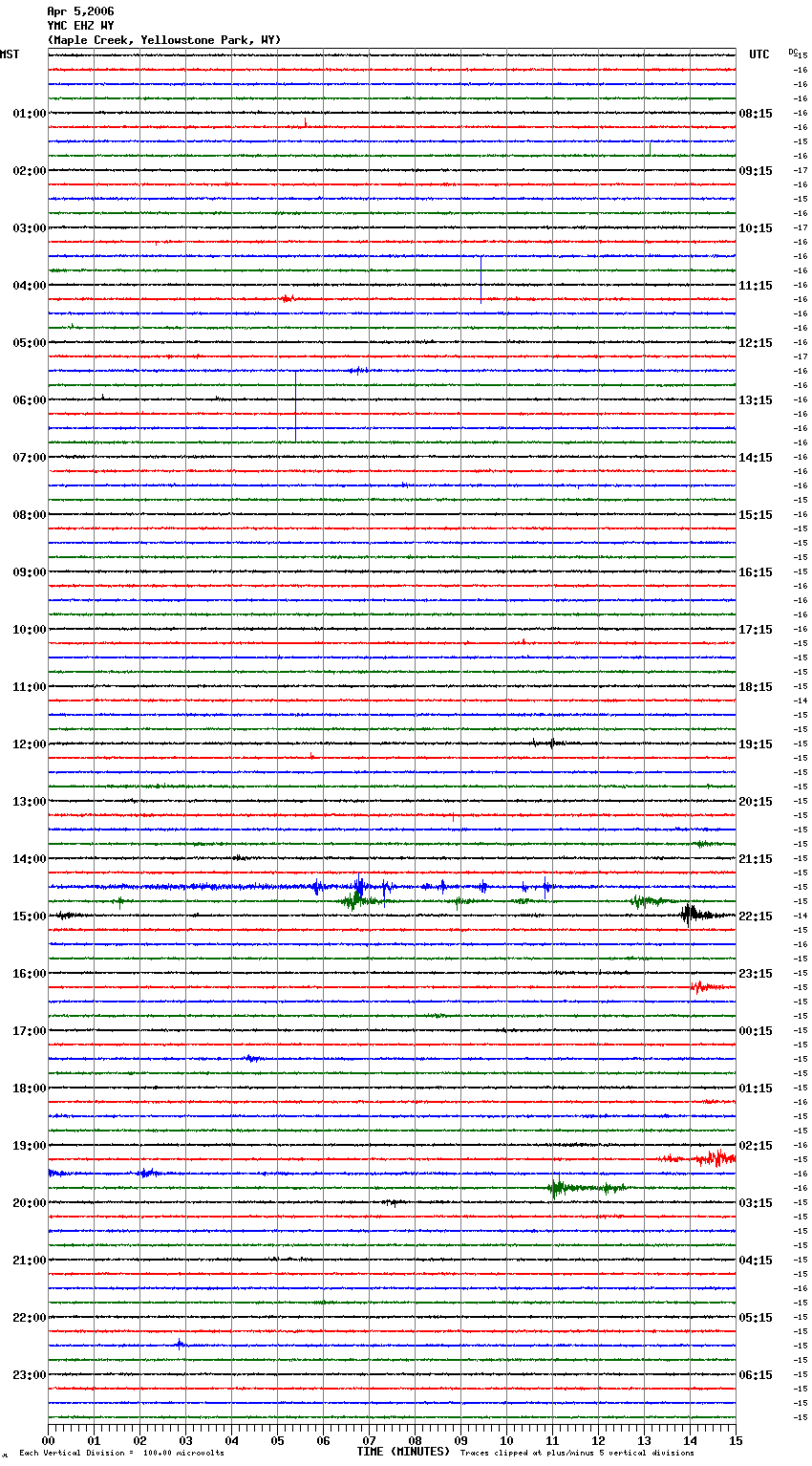Select the '10:00' MST time label
This screenshot has height=1466, width=812.
[x=30, y=630]
